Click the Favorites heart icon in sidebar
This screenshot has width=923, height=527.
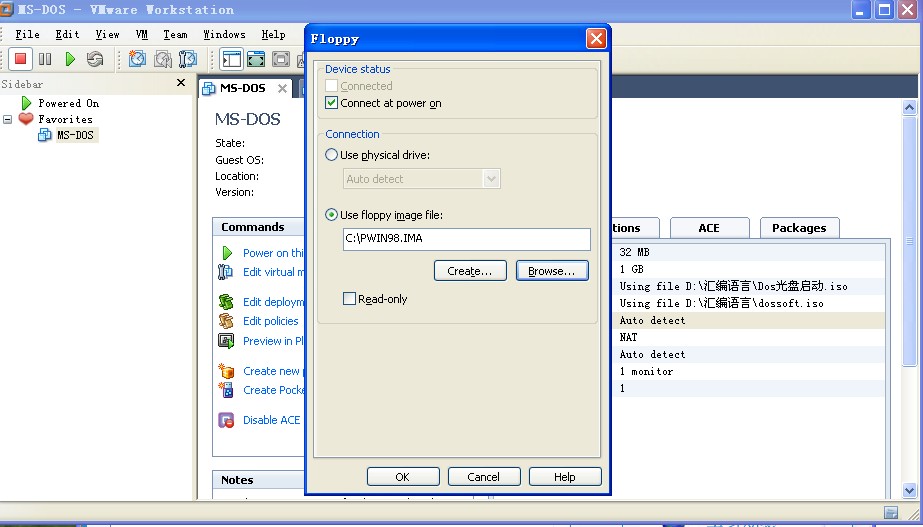(x=26, y=119)
